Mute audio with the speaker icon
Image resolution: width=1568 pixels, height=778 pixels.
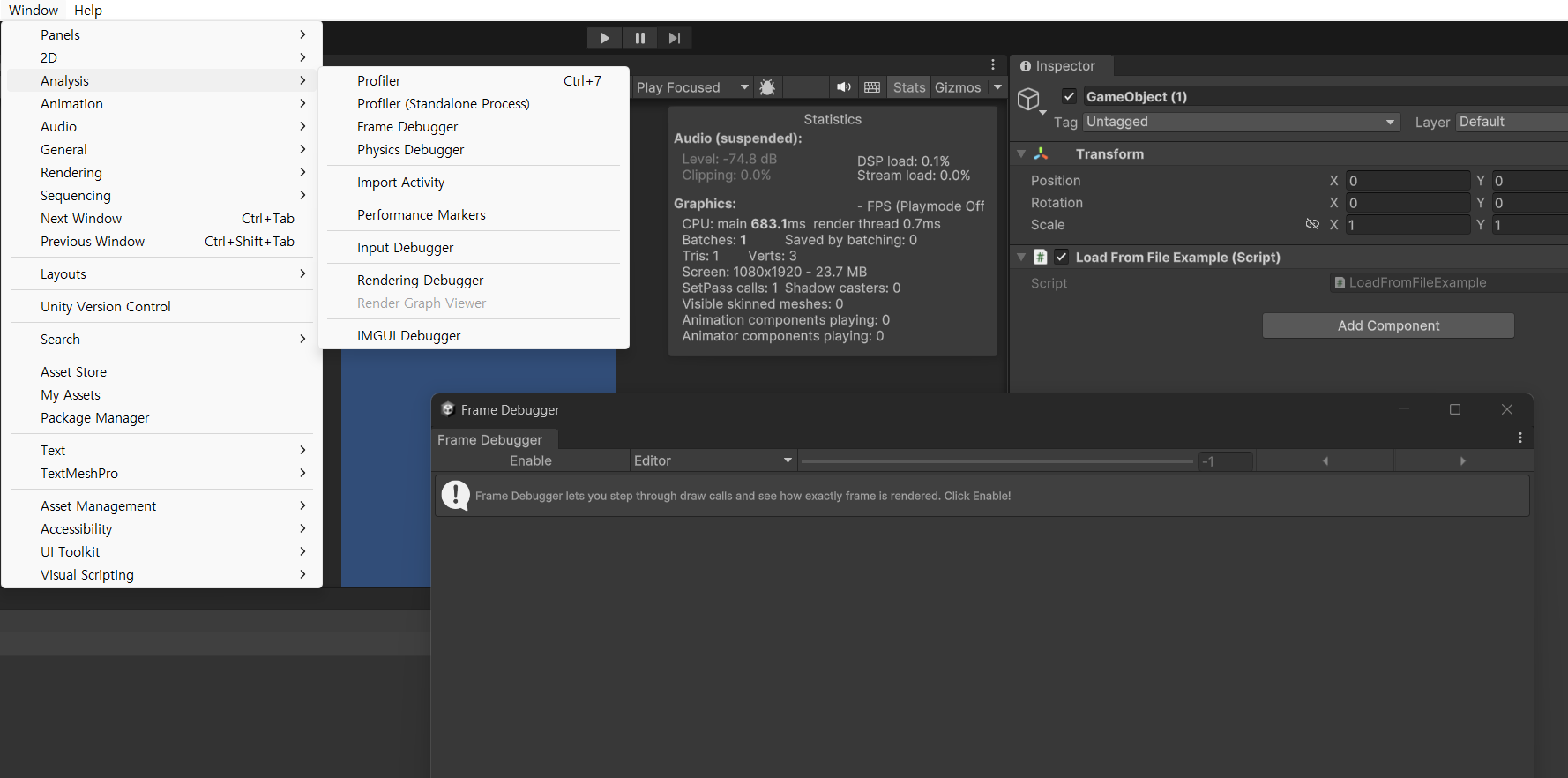(x=844, y=87)
